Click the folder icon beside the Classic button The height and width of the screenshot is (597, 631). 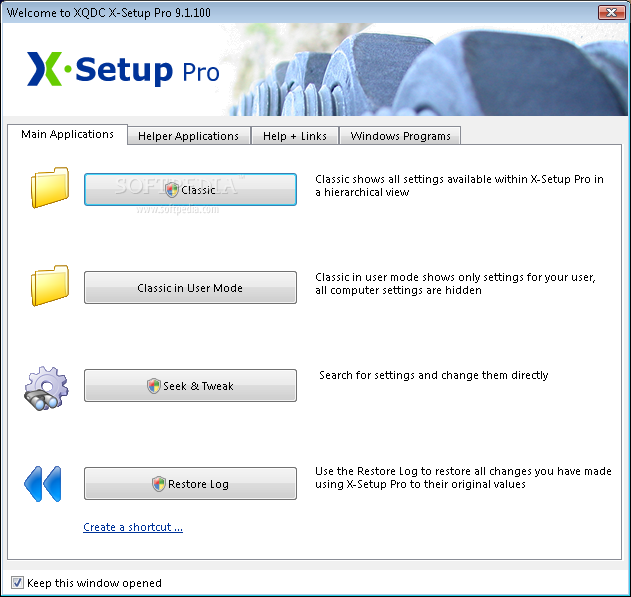(x=50, y=187)
